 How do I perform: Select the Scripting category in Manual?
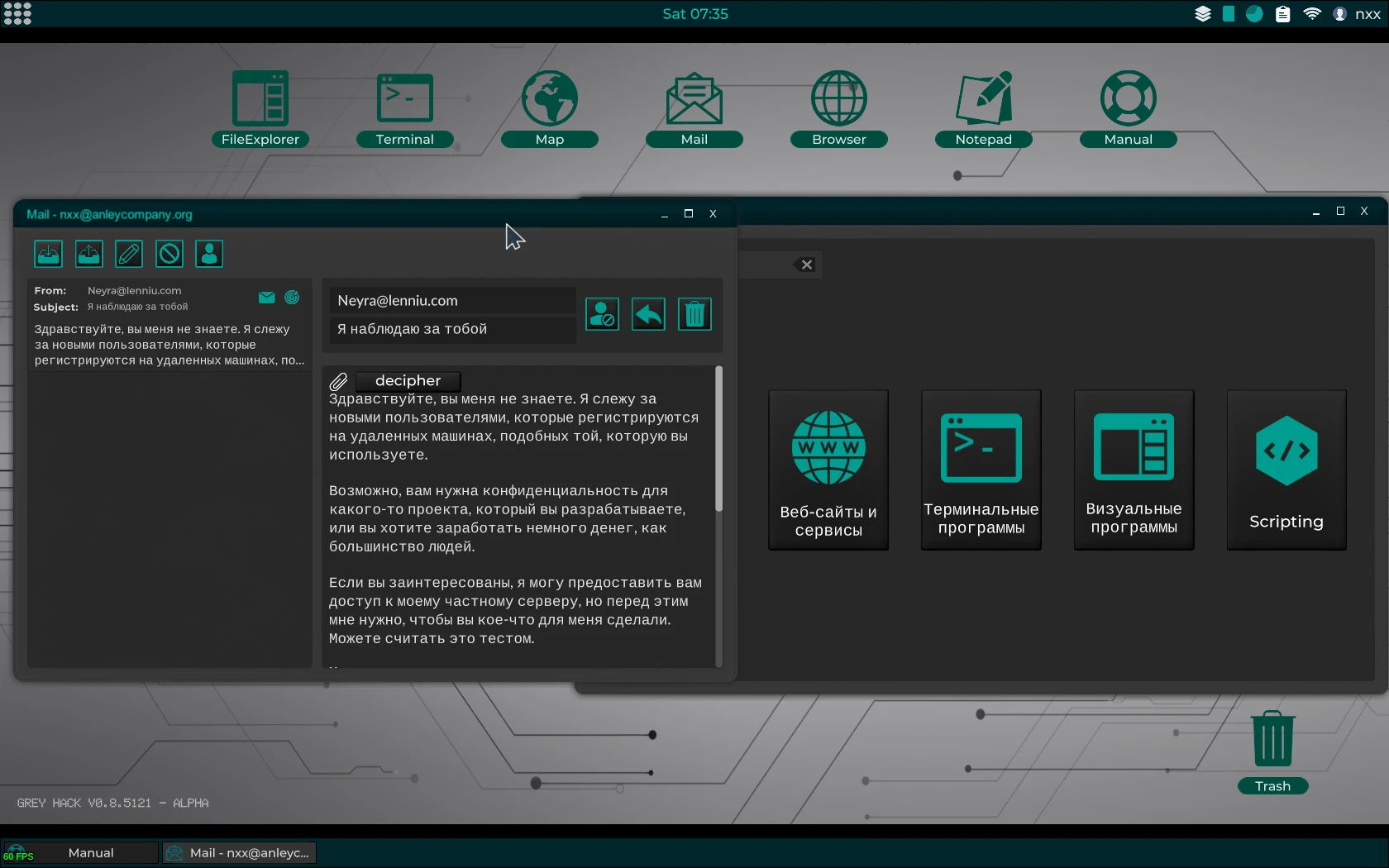pos(1285,470)
